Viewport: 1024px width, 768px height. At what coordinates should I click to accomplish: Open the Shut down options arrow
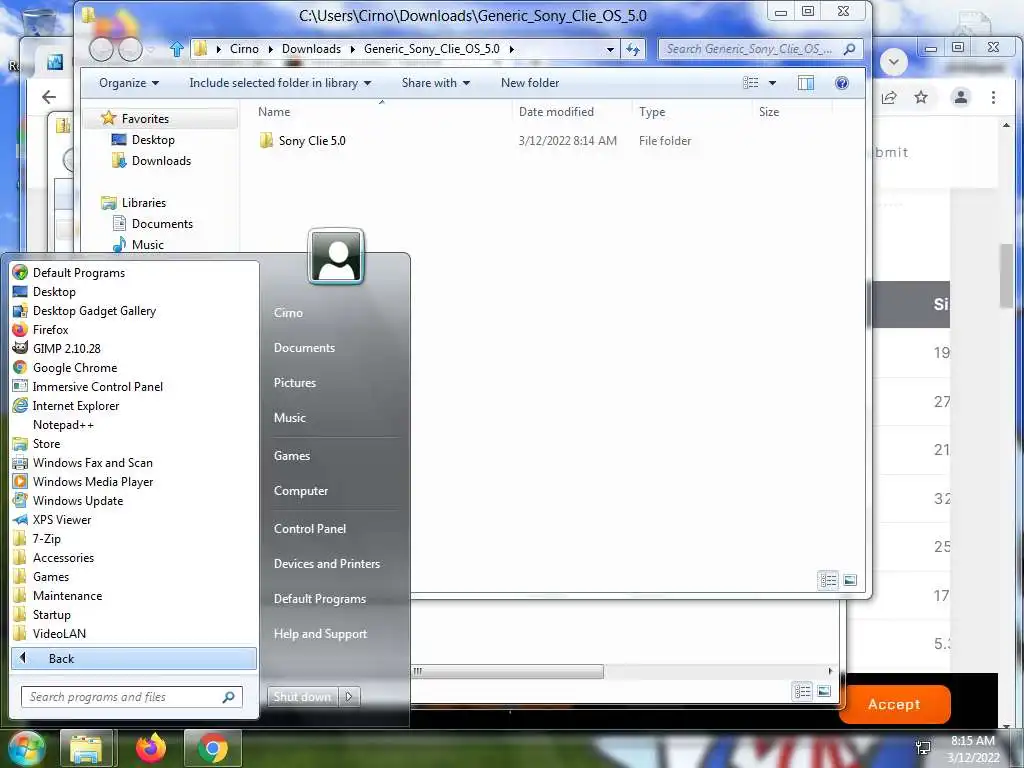click(349, 697)
